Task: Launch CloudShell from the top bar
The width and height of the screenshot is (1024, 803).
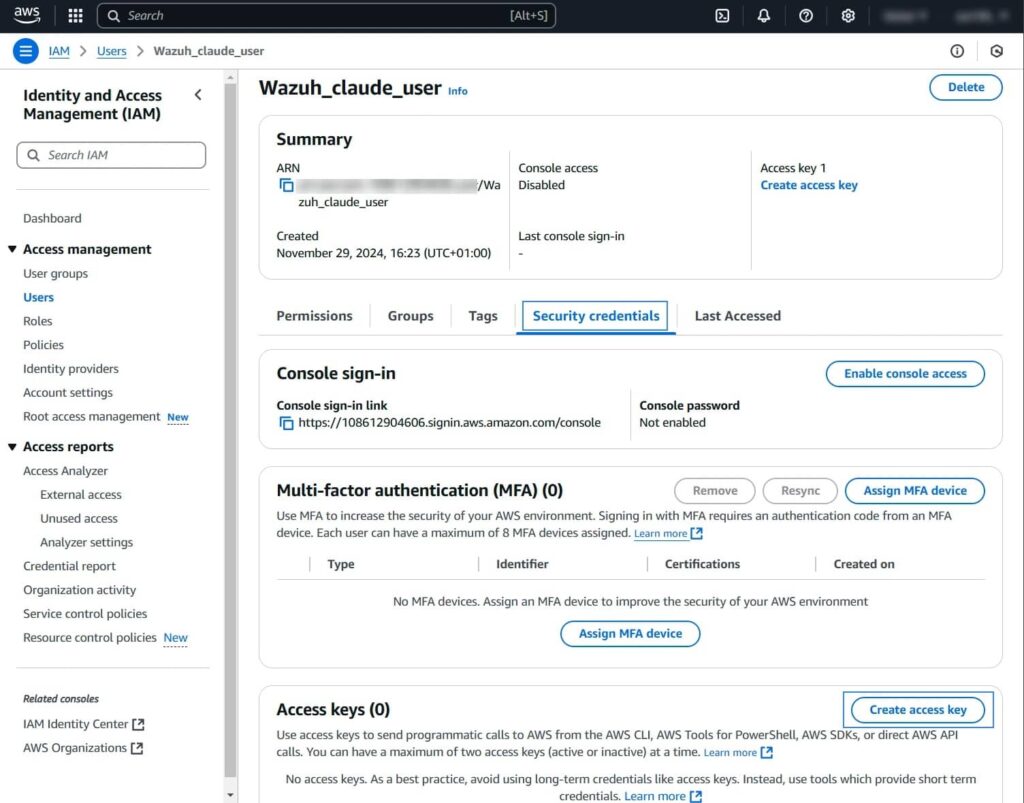Action: click(722, 16)
